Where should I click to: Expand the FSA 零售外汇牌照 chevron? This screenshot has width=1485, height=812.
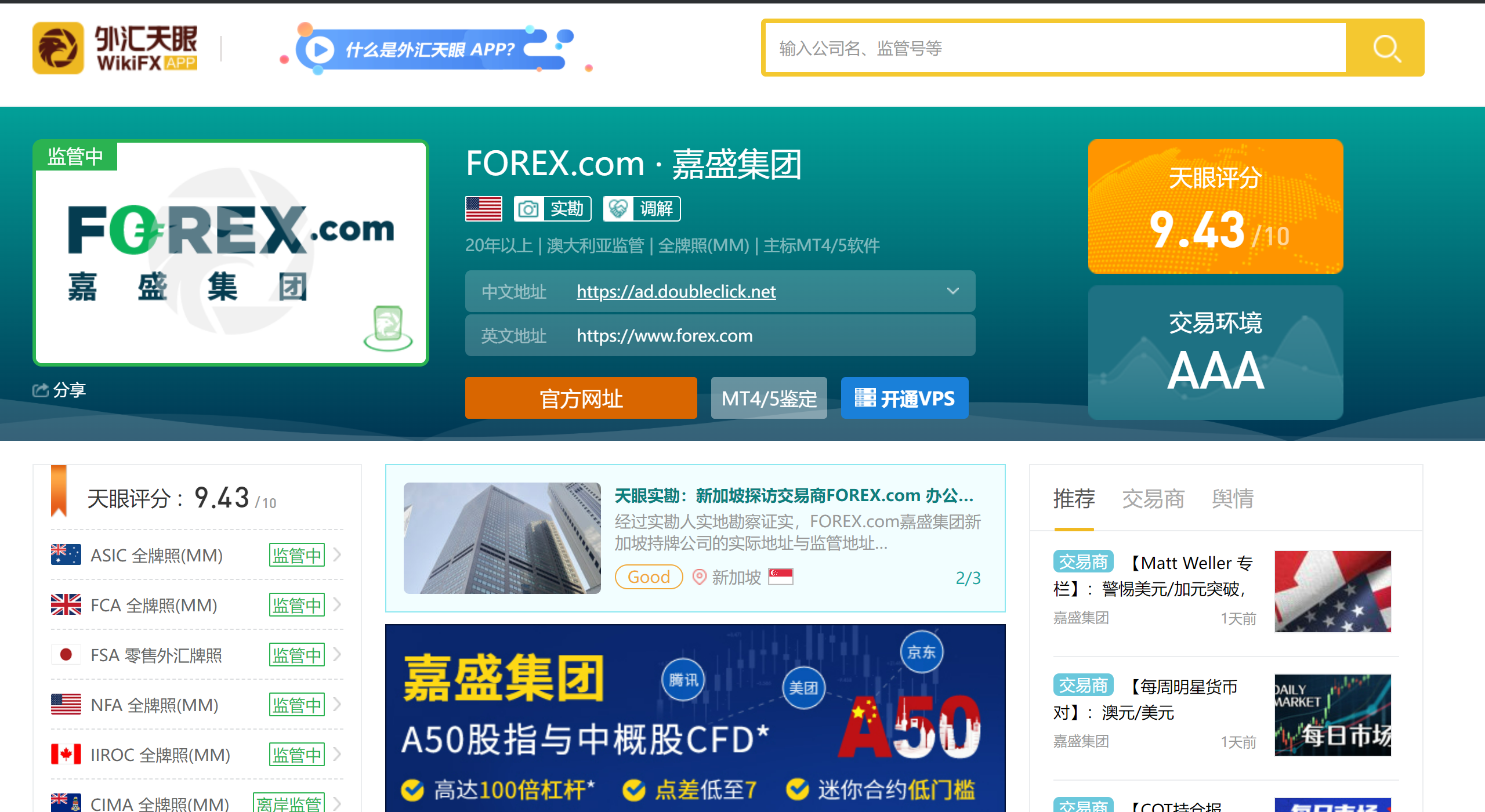coord(337,655)
